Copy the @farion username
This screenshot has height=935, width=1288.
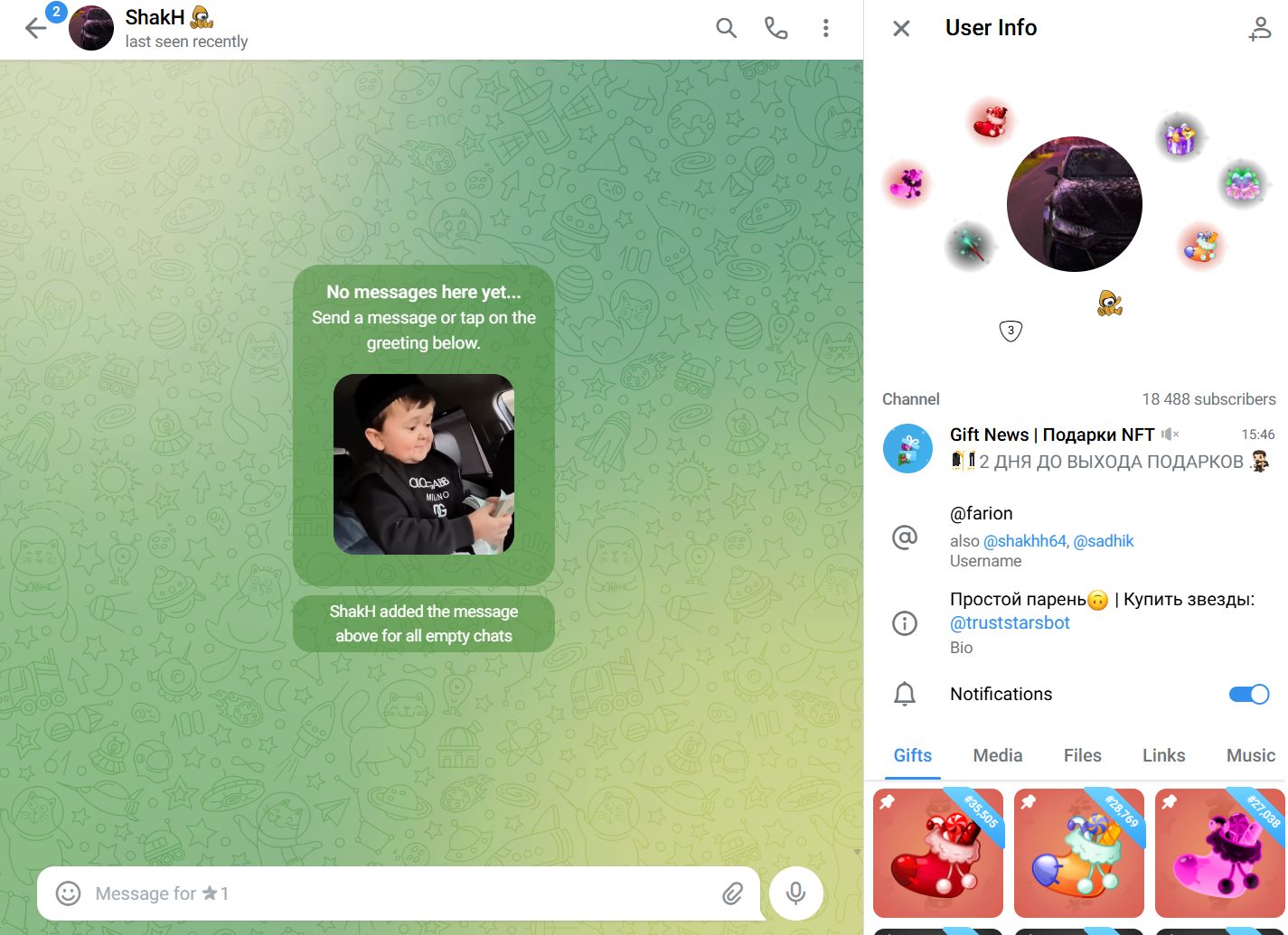pyautogui.click(x=982, y=513)
